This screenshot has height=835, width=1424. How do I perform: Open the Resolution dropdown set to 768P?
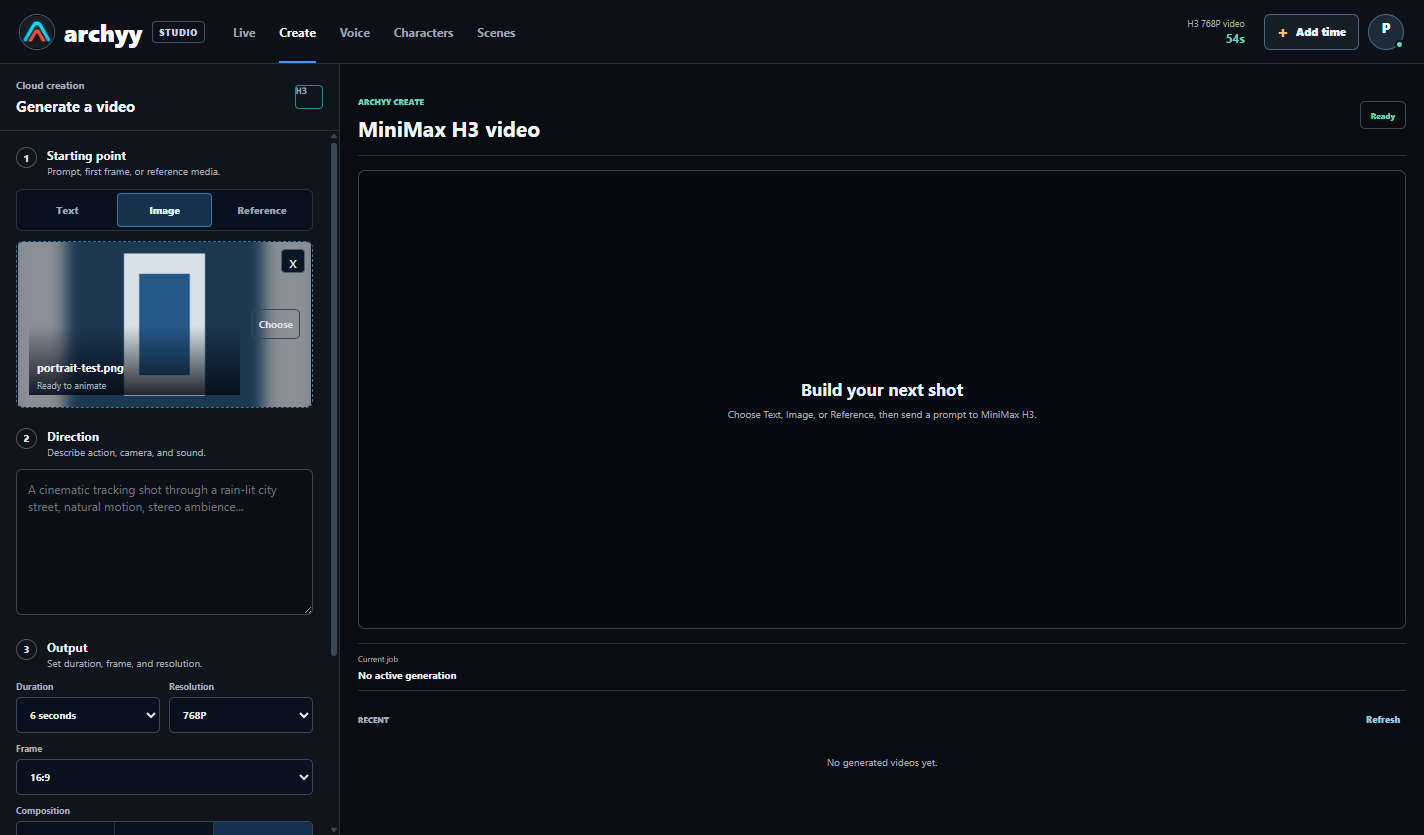(x=241, y=715)
